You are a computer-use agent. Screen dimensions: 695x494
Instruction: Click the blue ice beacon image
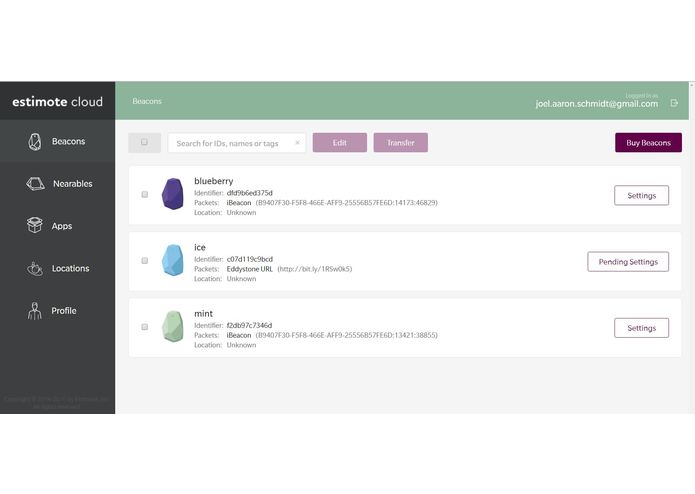173,260
